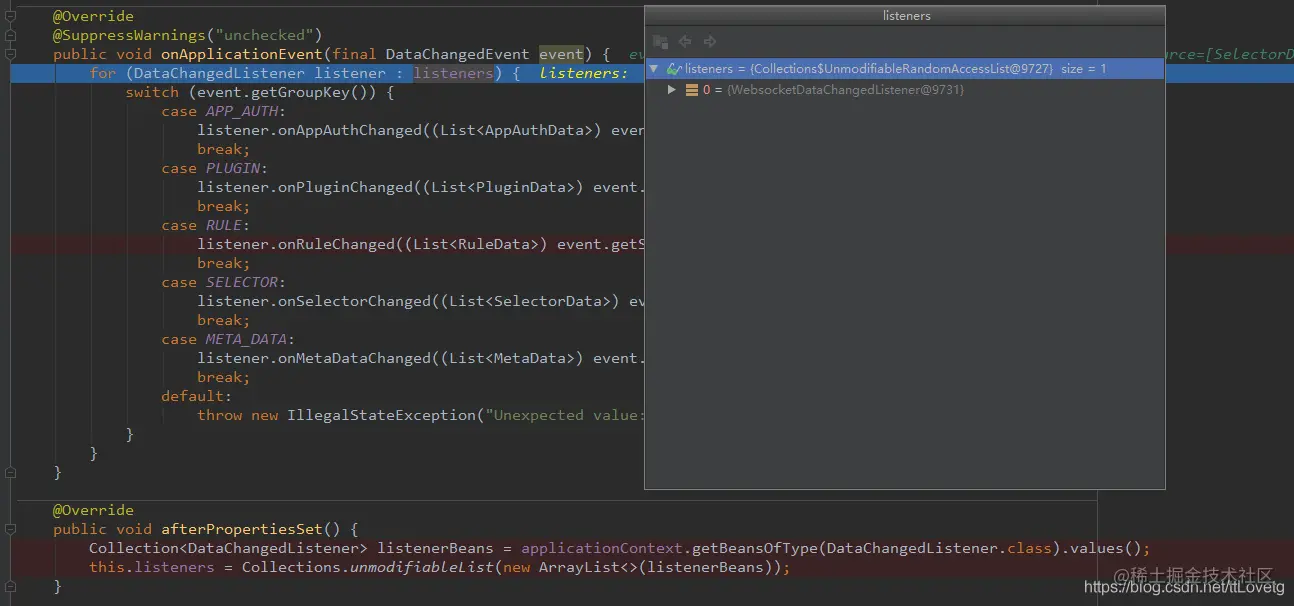Click the 'META_DATA' case label

point(246,339)
